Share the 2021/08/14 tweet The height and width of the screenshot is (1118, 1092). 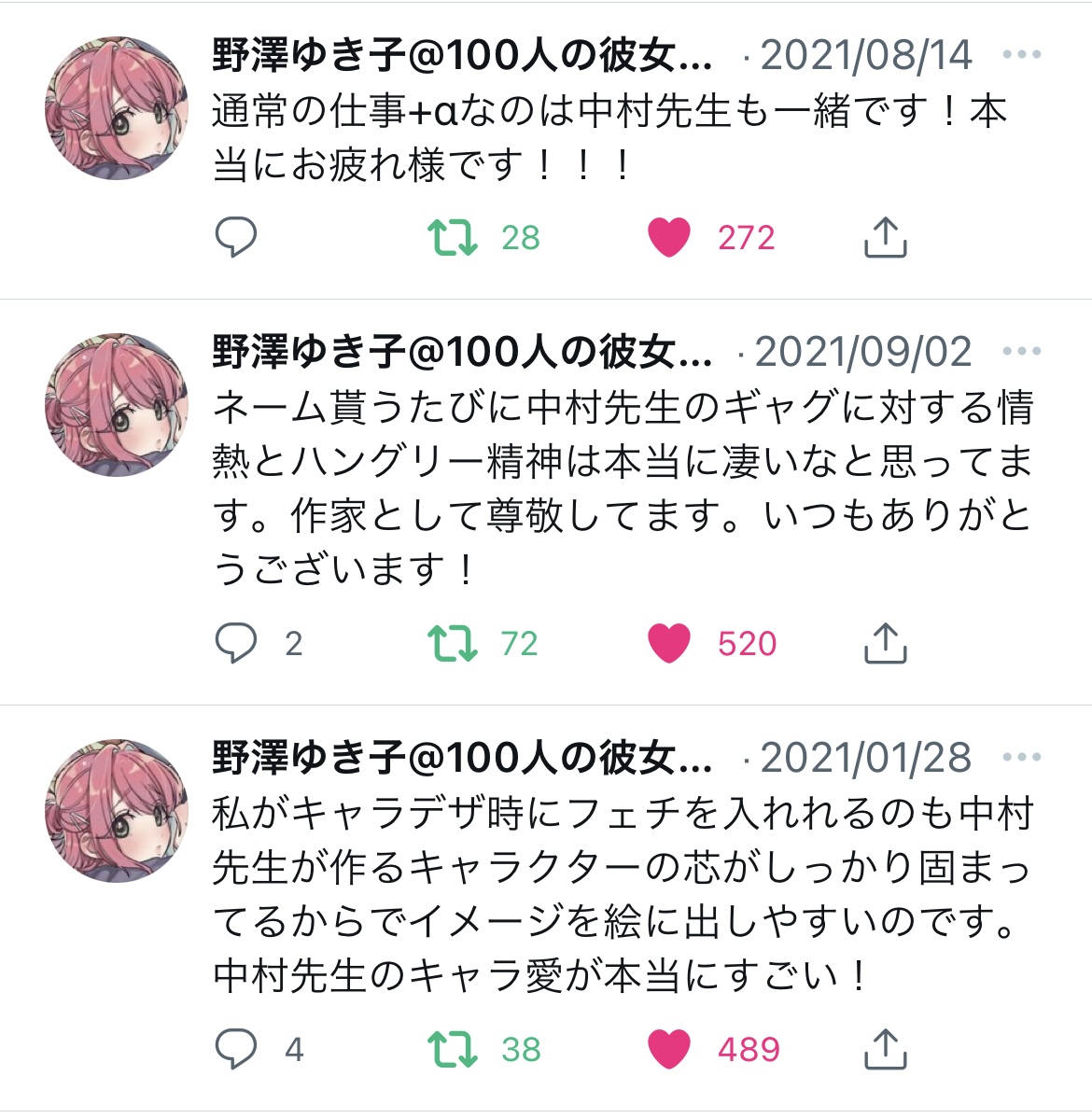click(x=885, y=237)
